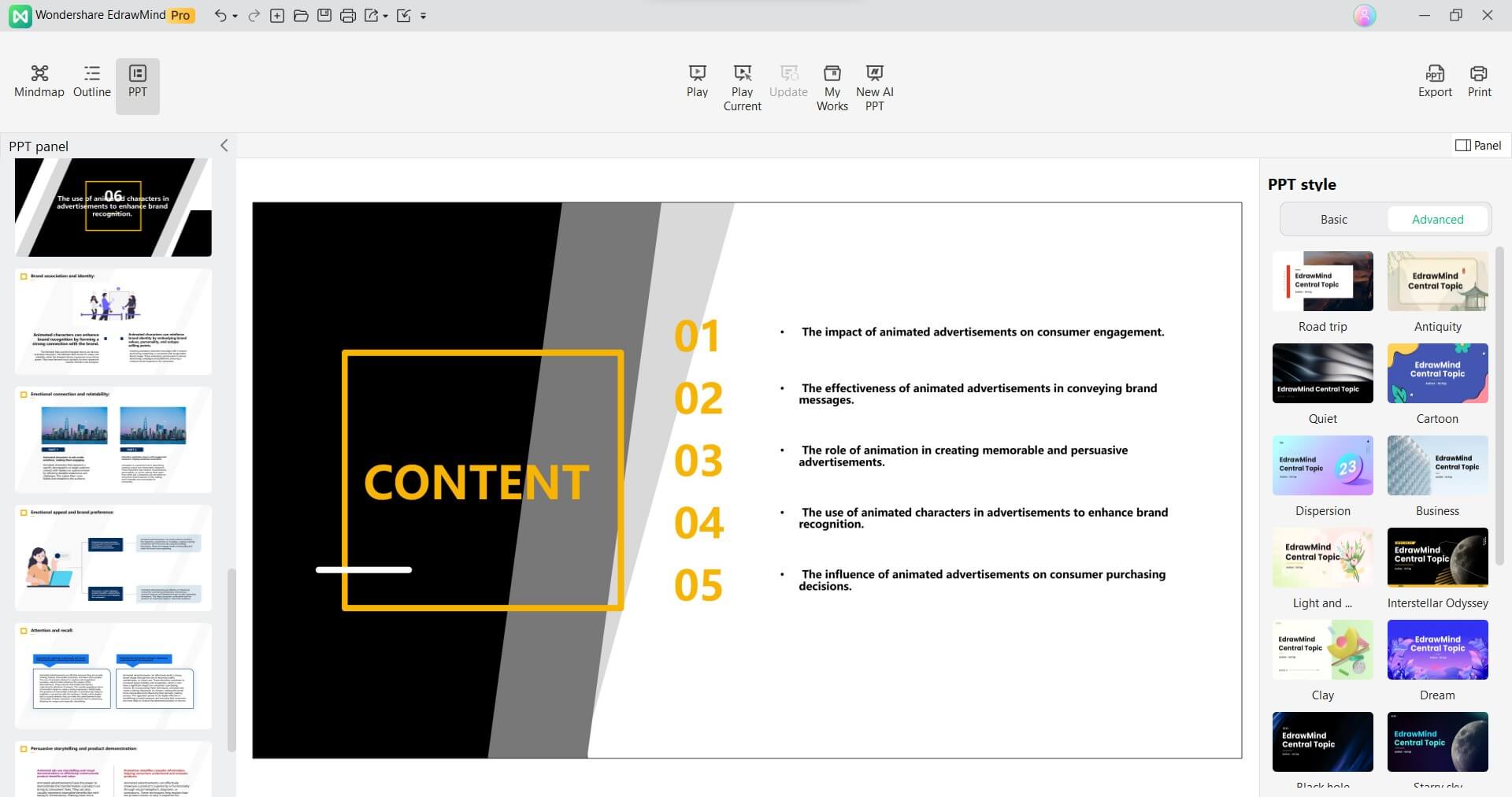1512x797 pixels.
Task: Create a New AI PPT
Action: pos(875,88)
